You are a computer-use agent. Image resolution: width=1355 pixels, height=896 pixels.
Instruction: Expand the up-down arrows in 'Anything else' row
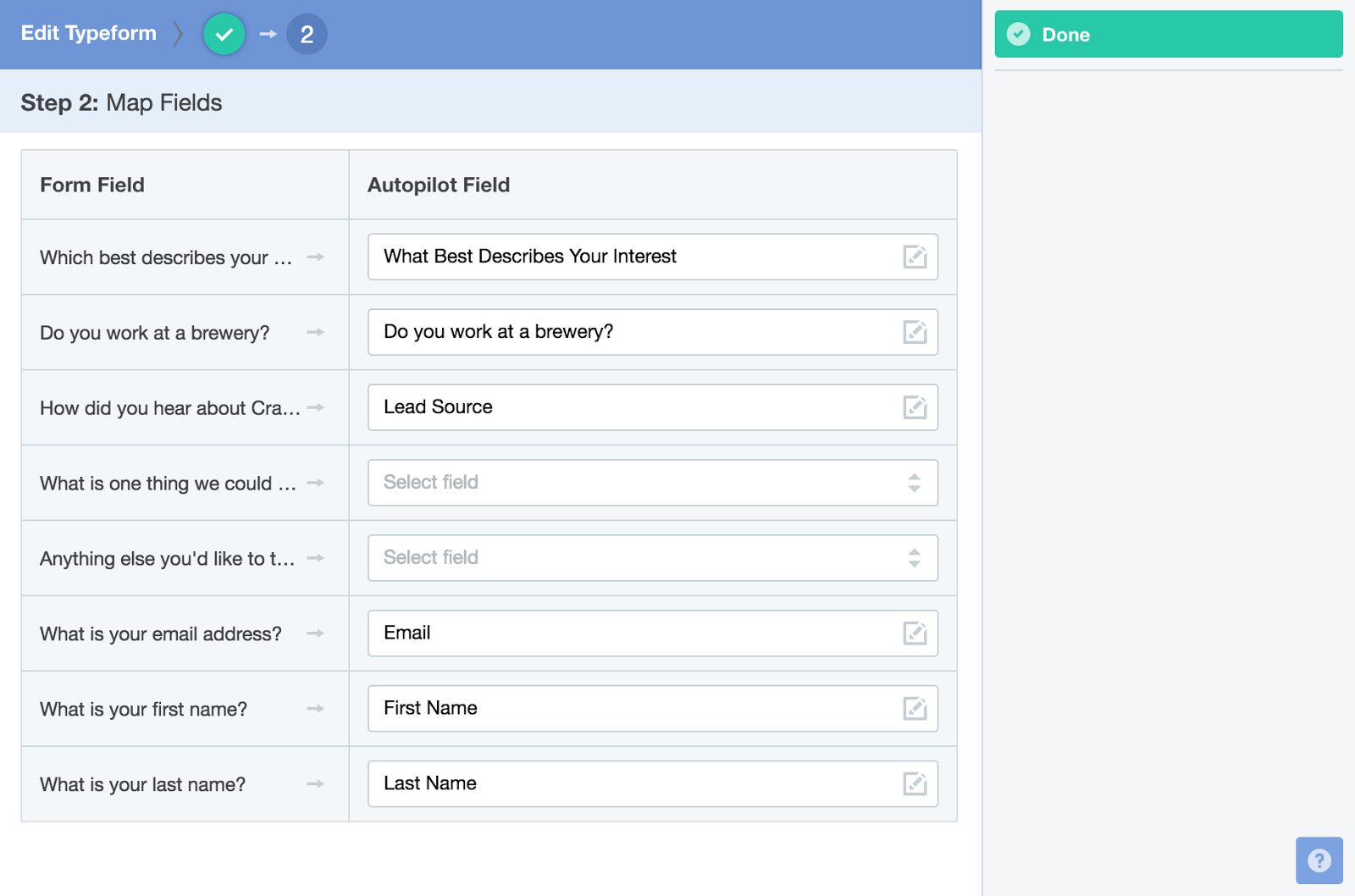pyautogui.click(x=915, y=558)
